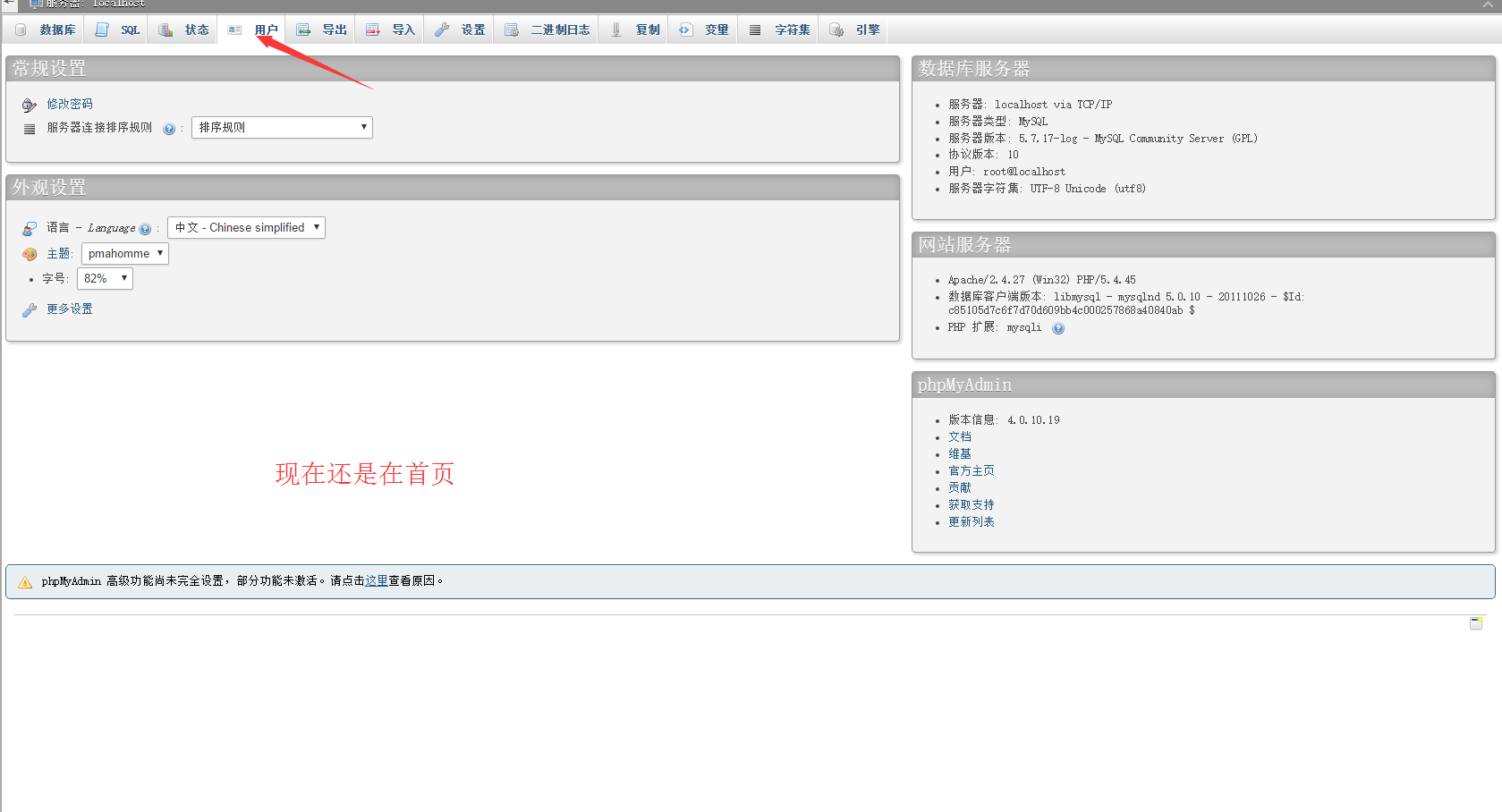Click the language settings icon
The height and width of the screenshot is (812, 1502).
30,228
